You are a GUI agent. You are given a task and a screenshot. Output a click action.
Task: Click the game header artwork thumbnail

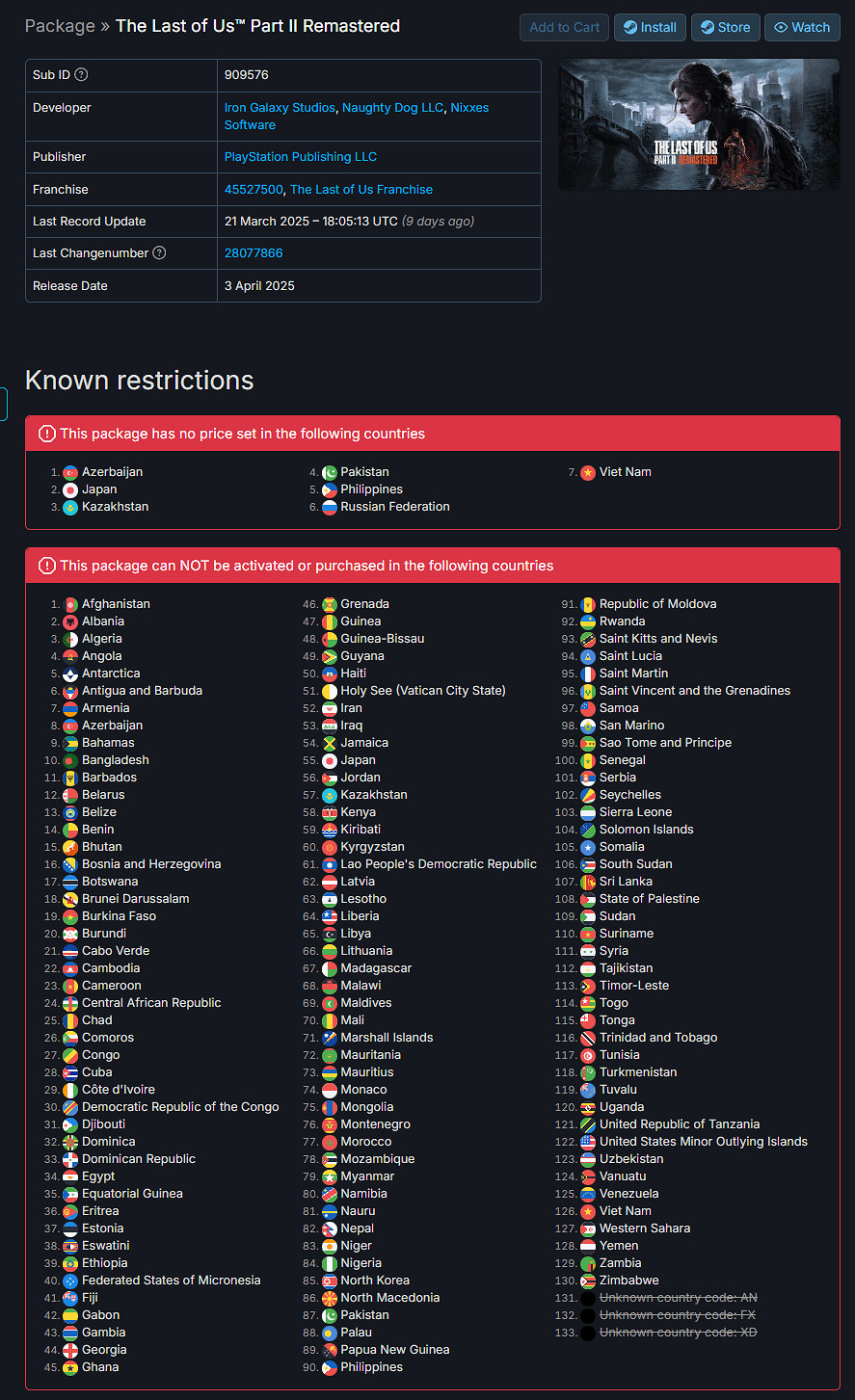click(699, 124)
